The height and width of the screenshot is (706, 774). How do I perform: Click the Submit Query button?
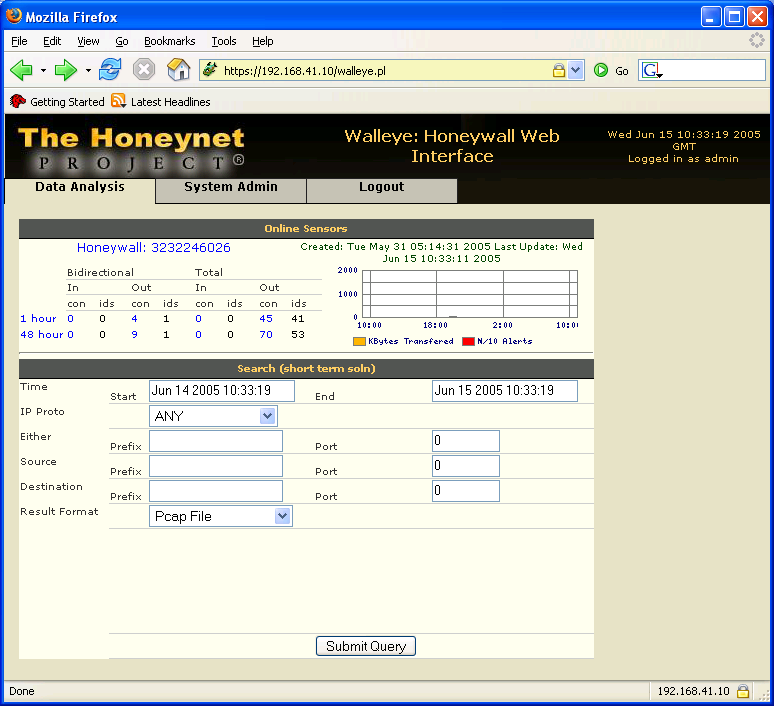click(x=366, y=646)
